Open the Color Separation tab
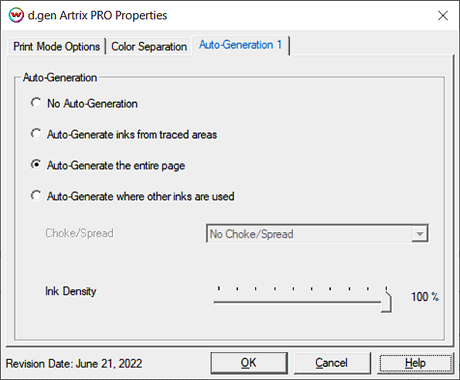The width and height of the screenshot is (460, 380). pyautogui.click(x=149, y=46)
